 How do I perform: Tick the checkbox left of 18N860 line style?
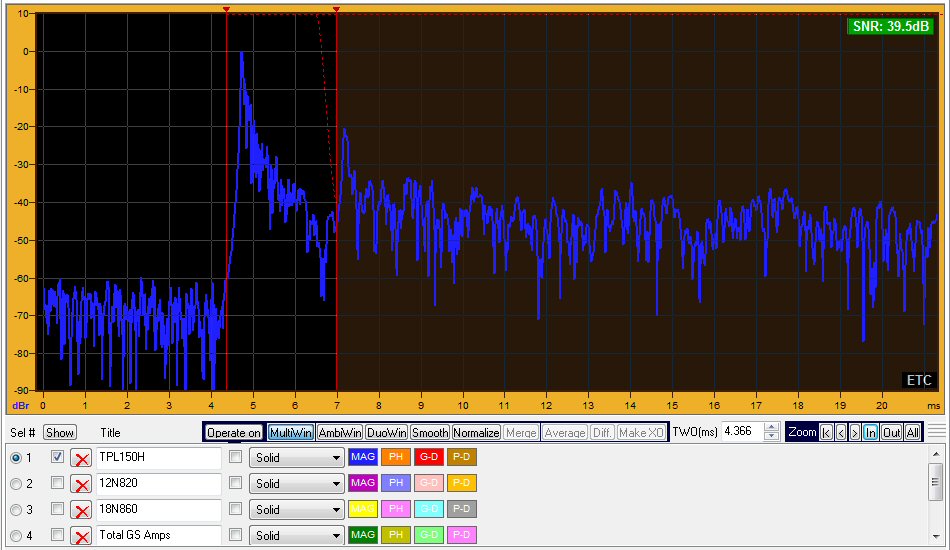236,509
